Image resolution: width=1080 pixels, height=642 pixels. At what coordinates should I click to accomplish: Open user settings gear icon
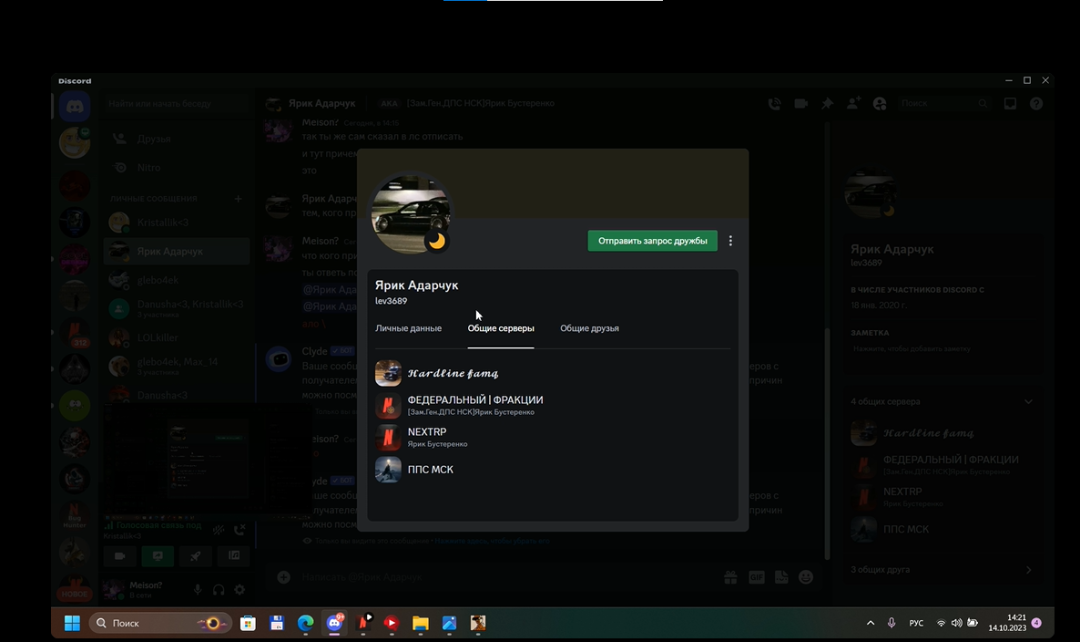pos(240,590)
